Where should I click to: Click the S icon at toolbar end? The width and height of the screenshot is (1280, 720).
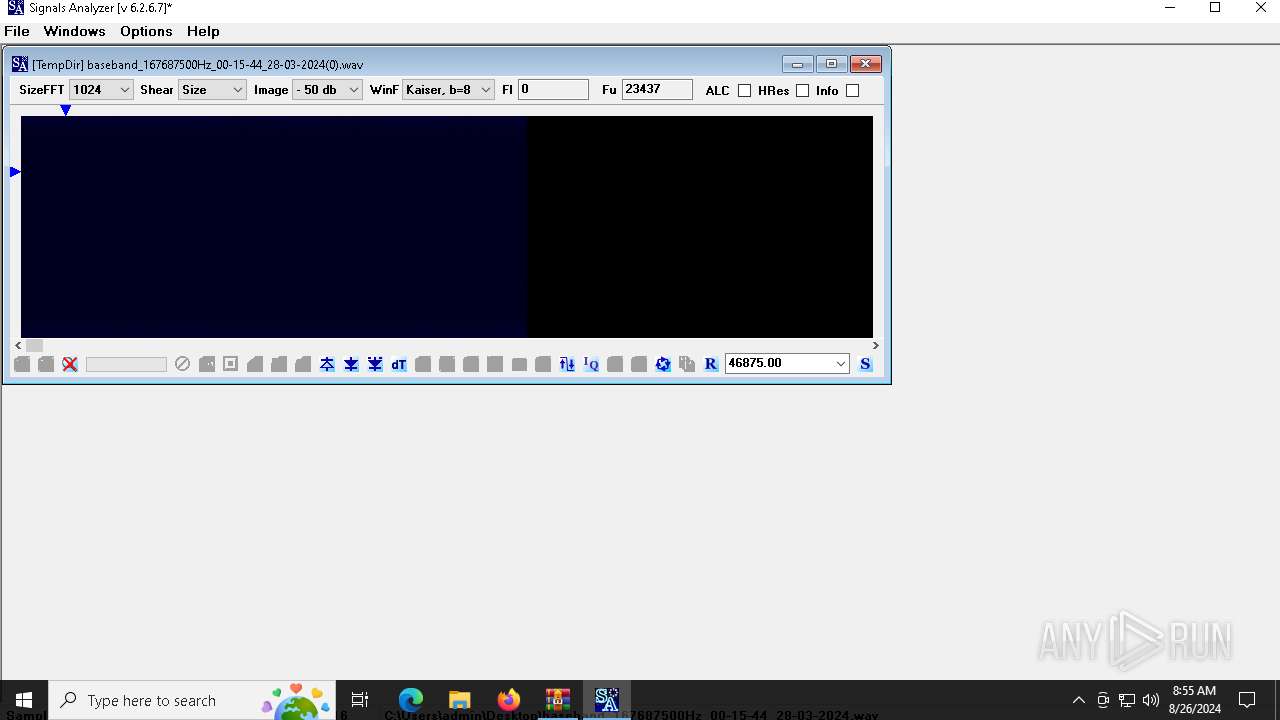866,364
